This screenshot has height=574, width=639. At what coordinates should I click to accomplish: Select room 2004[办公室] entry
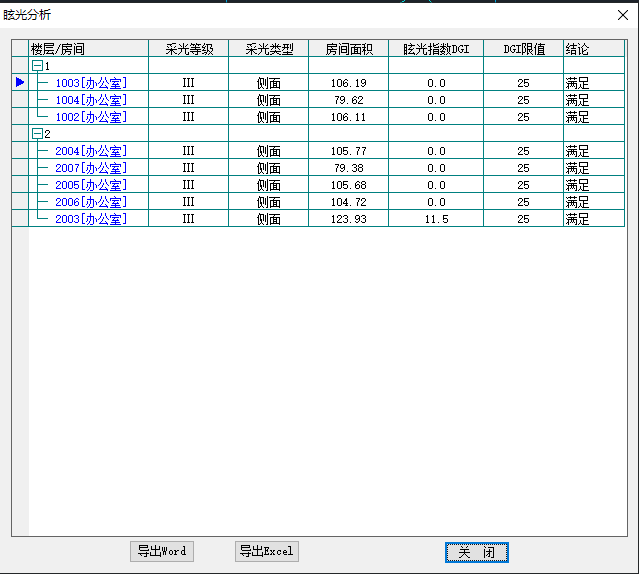[90, 151]
